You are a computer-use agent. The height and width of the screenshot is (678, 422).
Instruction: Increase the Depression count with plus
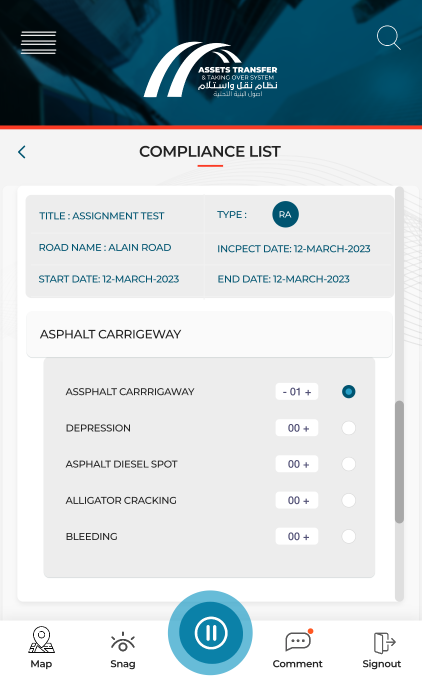pyautogui.click(x=306, y=429)
